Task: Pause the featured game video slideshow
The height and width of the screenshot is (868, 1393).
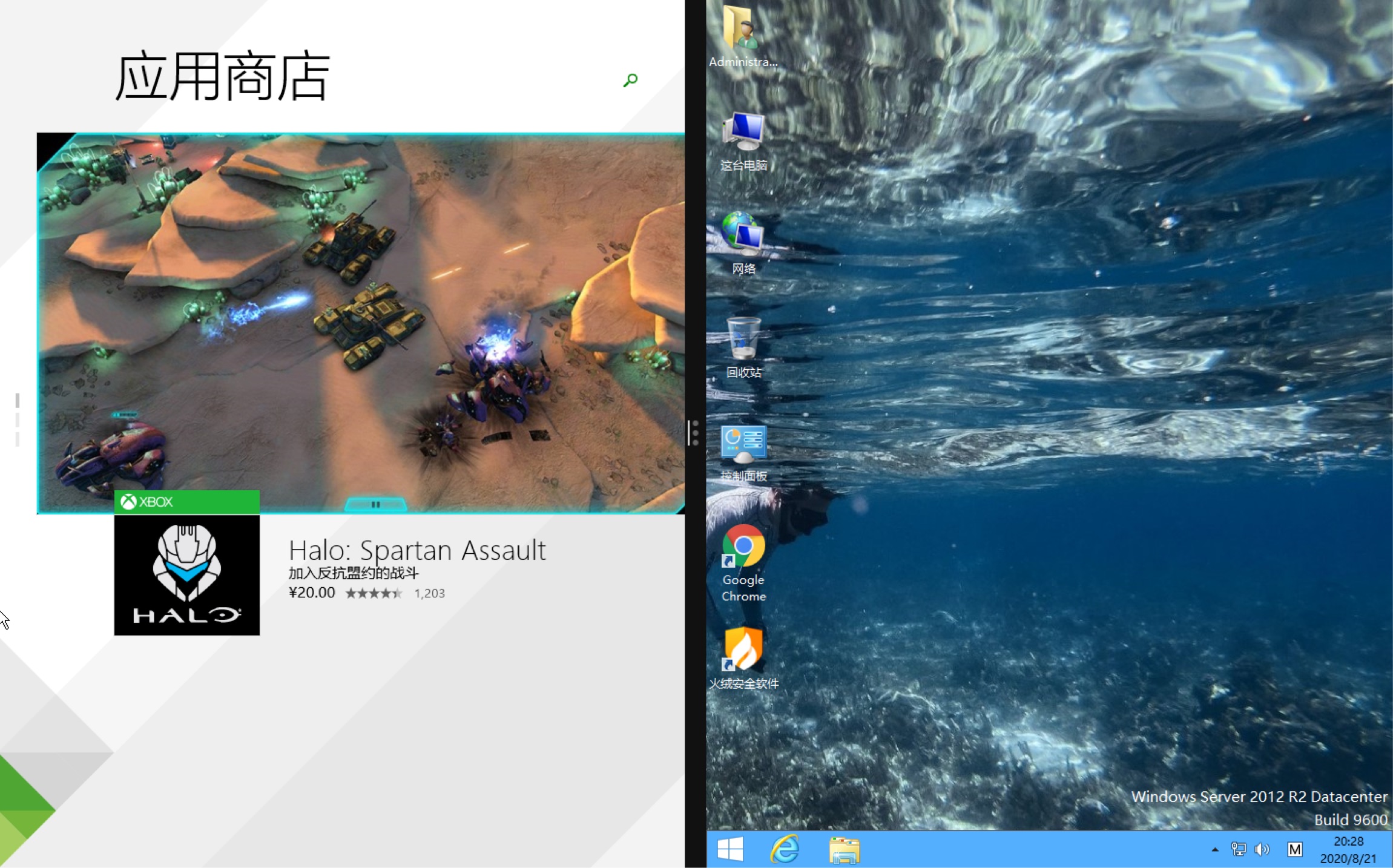Action: point(375,503)
